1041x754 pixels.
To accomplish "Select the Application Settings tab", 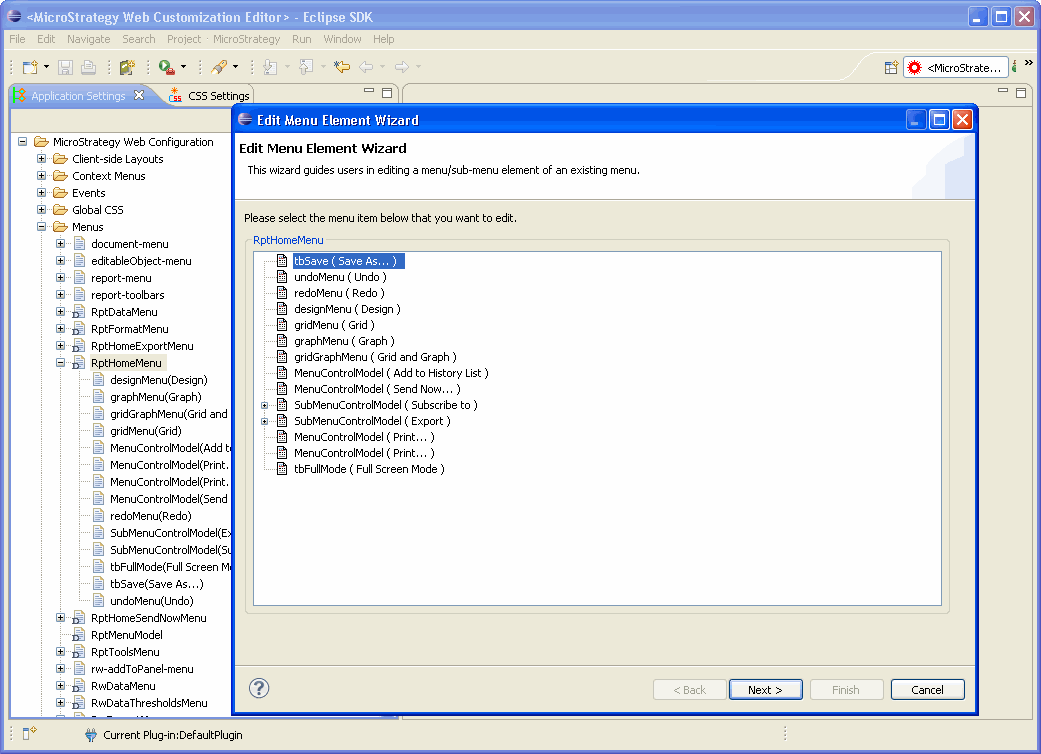I will [x=78, y=96].
